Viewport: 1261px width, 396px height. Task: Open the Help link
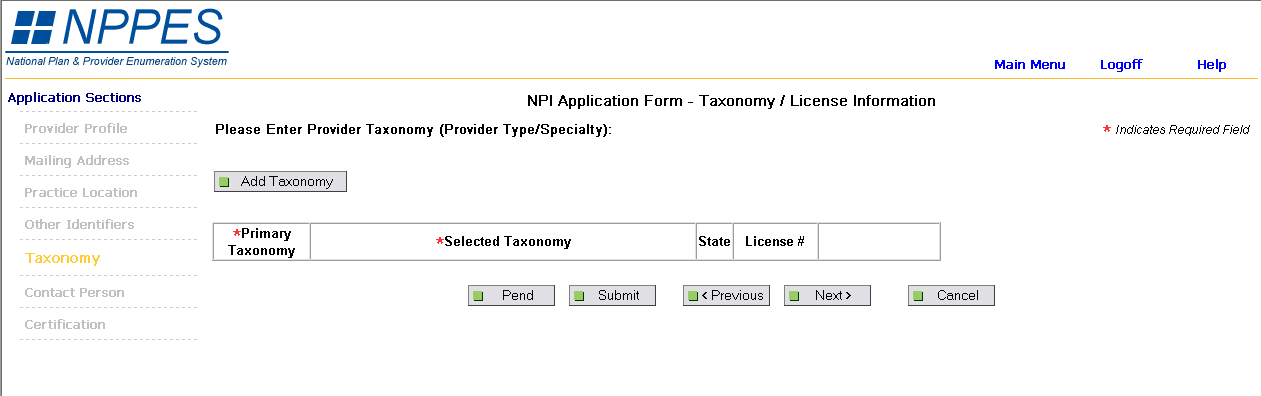1211,65
